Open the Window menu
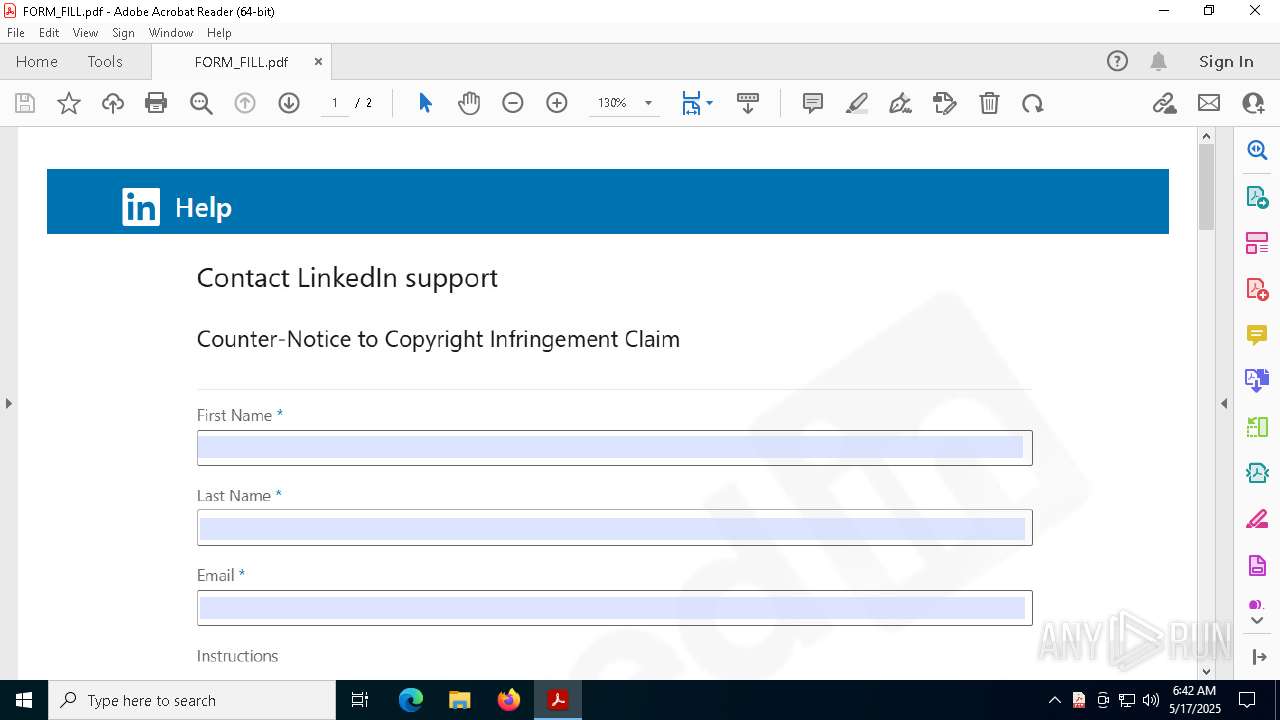Viewport: 1280px width, 720px height. tap(171, 32)
